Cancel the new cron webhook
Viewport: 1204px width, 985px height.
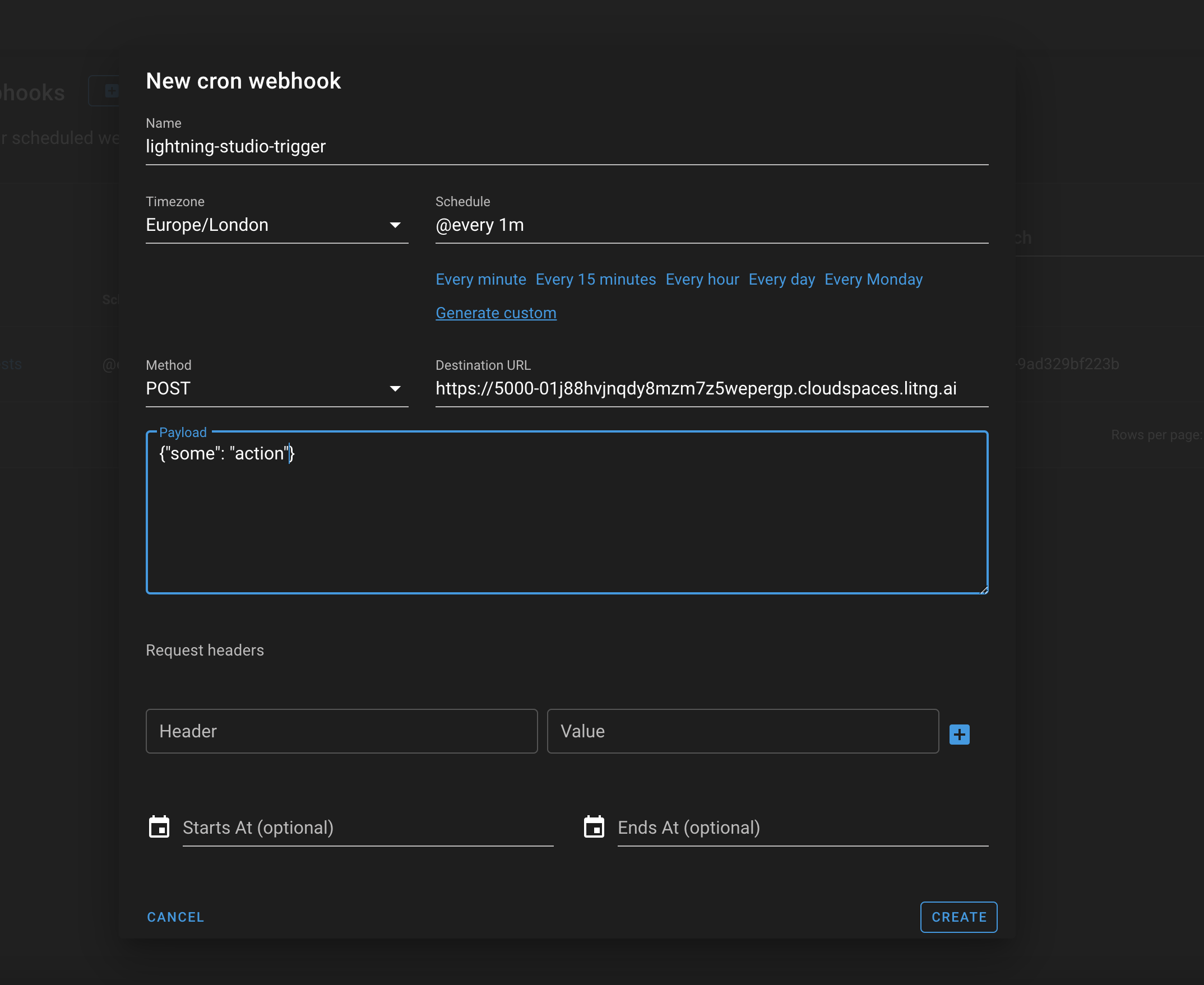(175, 917)
